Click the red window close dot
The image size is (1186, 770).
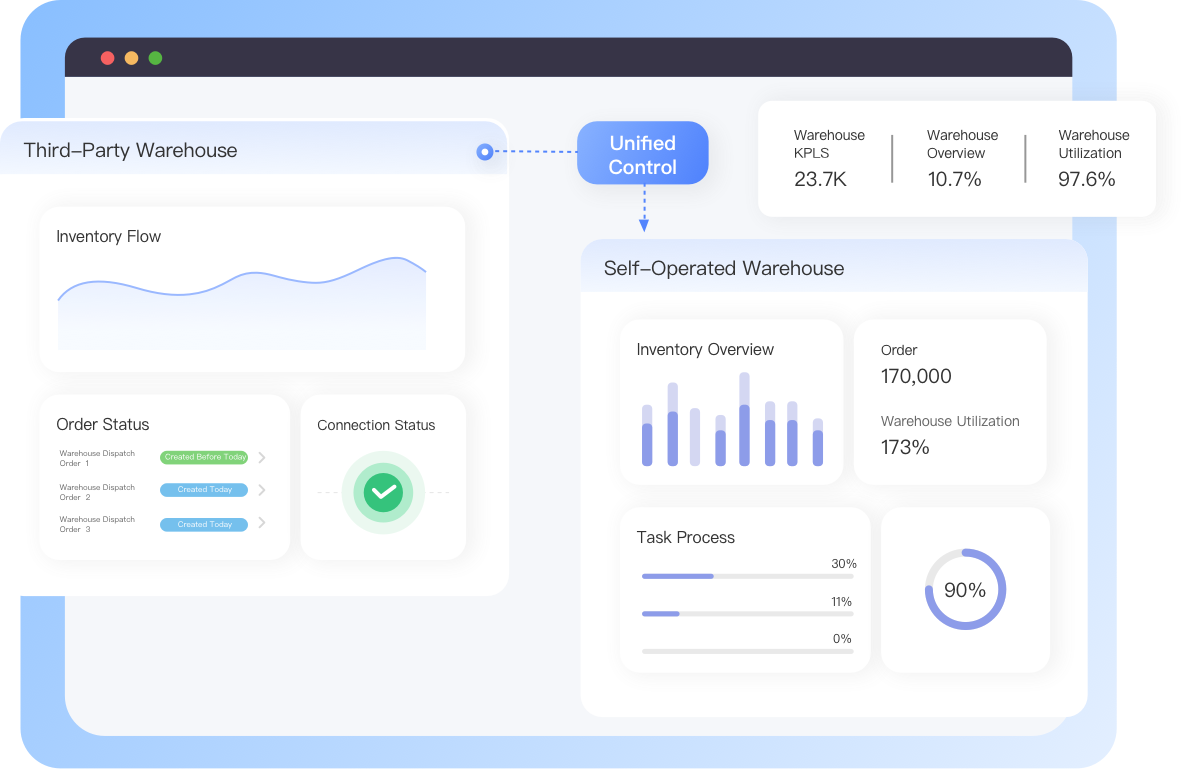tap(107, 58)
